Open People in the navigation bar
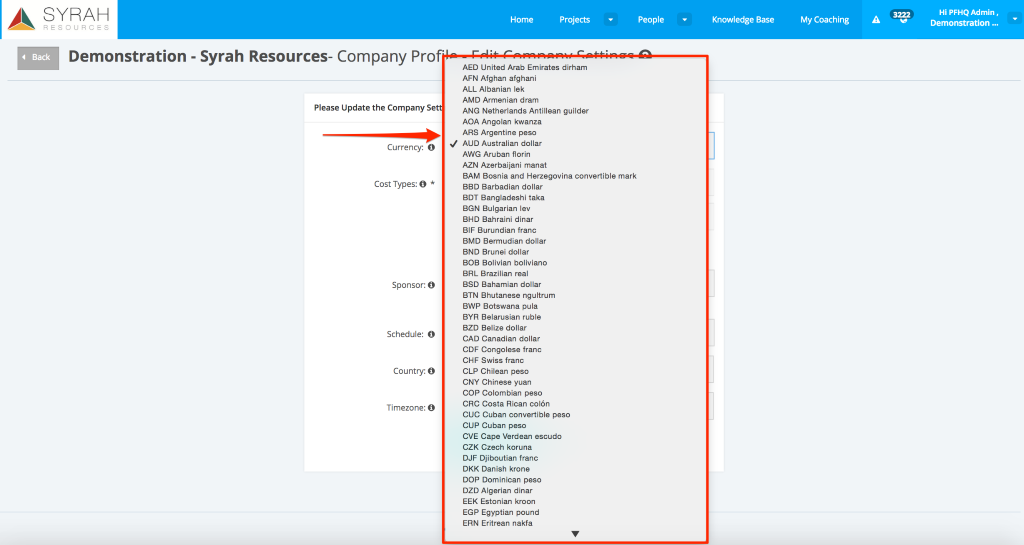The height and width of the screenshot is (545, 1024). coord(650,20)
